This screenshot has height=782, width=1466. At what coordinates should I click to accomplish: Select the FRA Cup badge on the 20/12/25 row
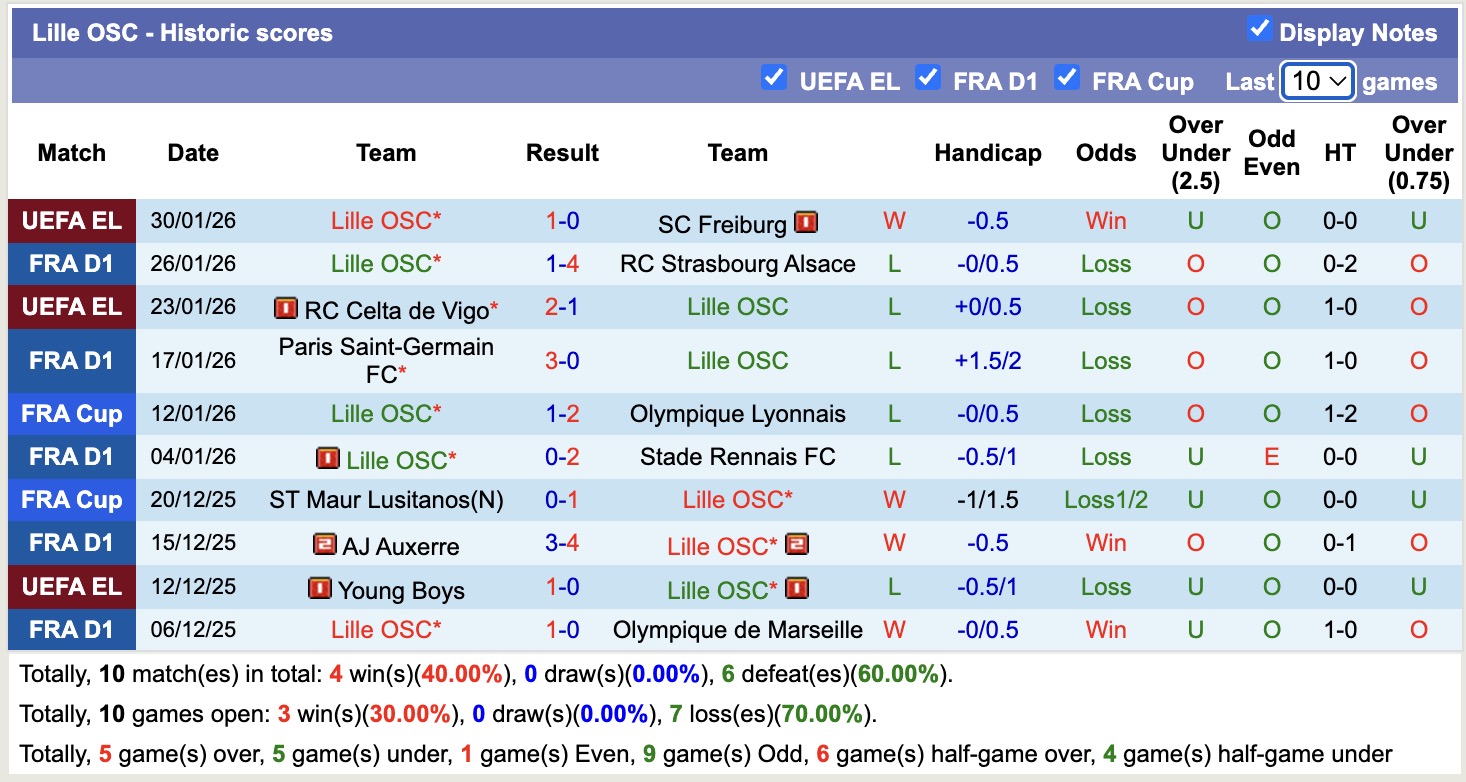point(71,500)
